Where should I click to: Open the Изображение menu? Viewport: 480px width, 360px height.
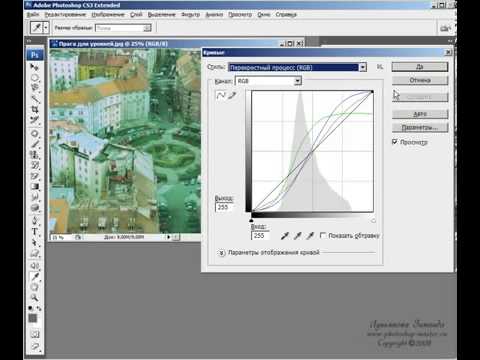tap(108, 15)
